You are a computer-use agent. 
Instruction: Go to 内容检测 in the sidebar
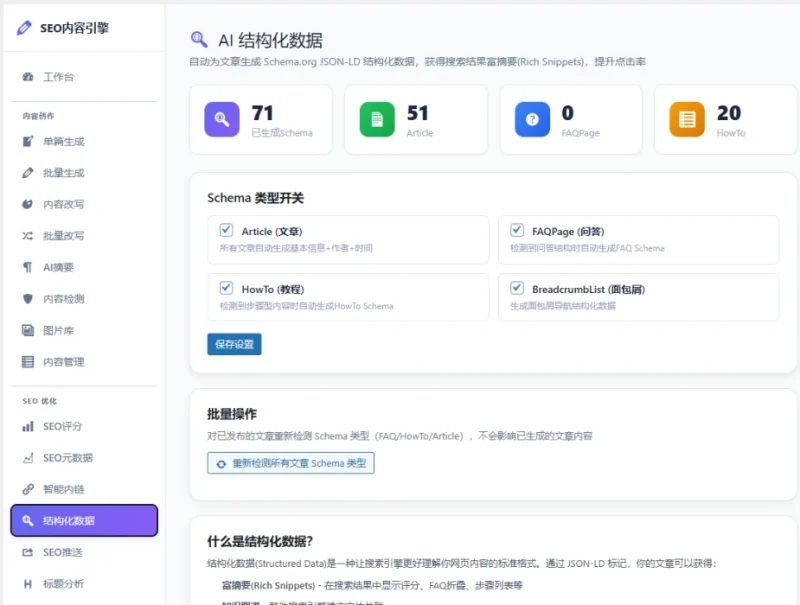click(x=84, y=298)
